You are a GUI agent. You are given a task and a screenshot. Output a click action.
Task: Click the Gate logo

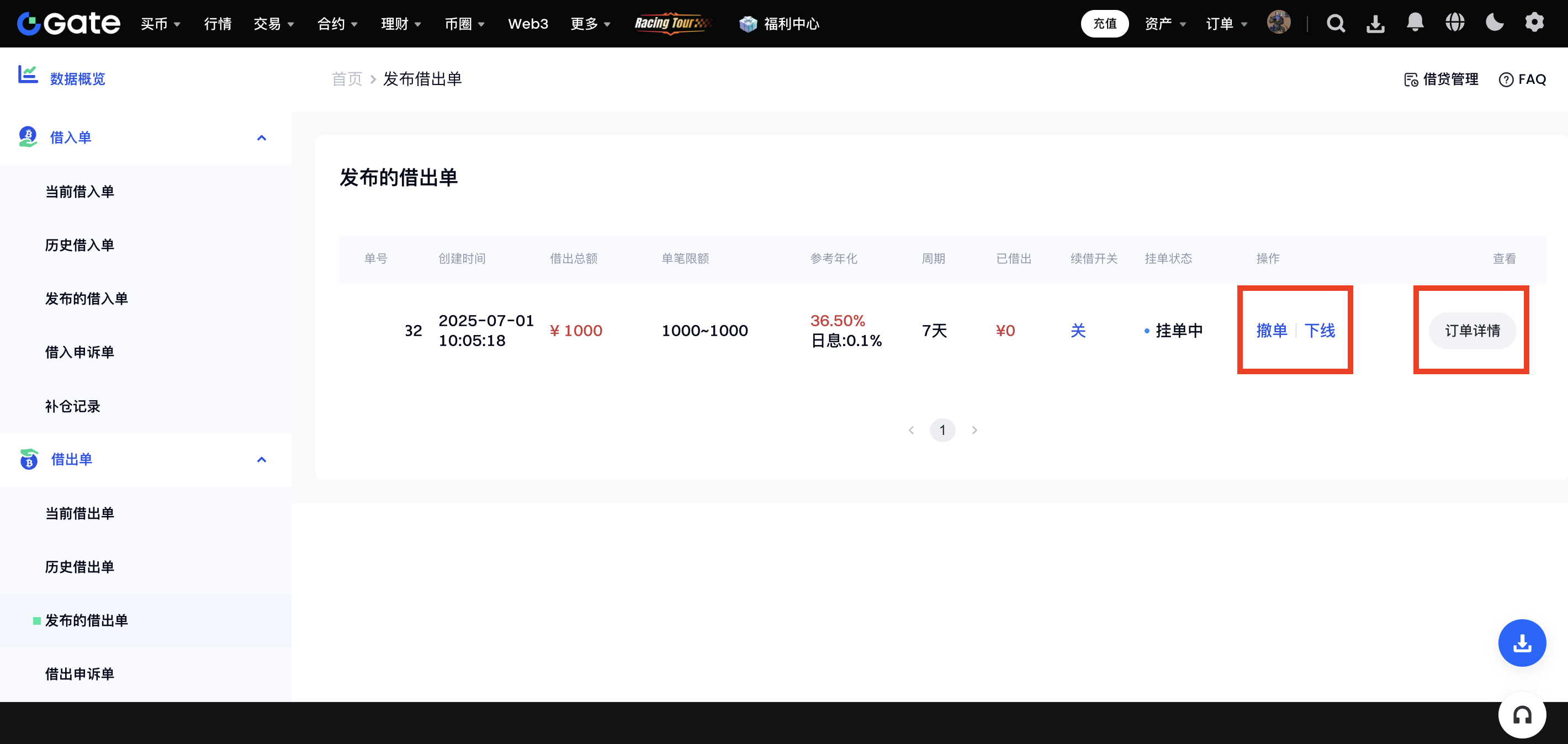[68, 24]
